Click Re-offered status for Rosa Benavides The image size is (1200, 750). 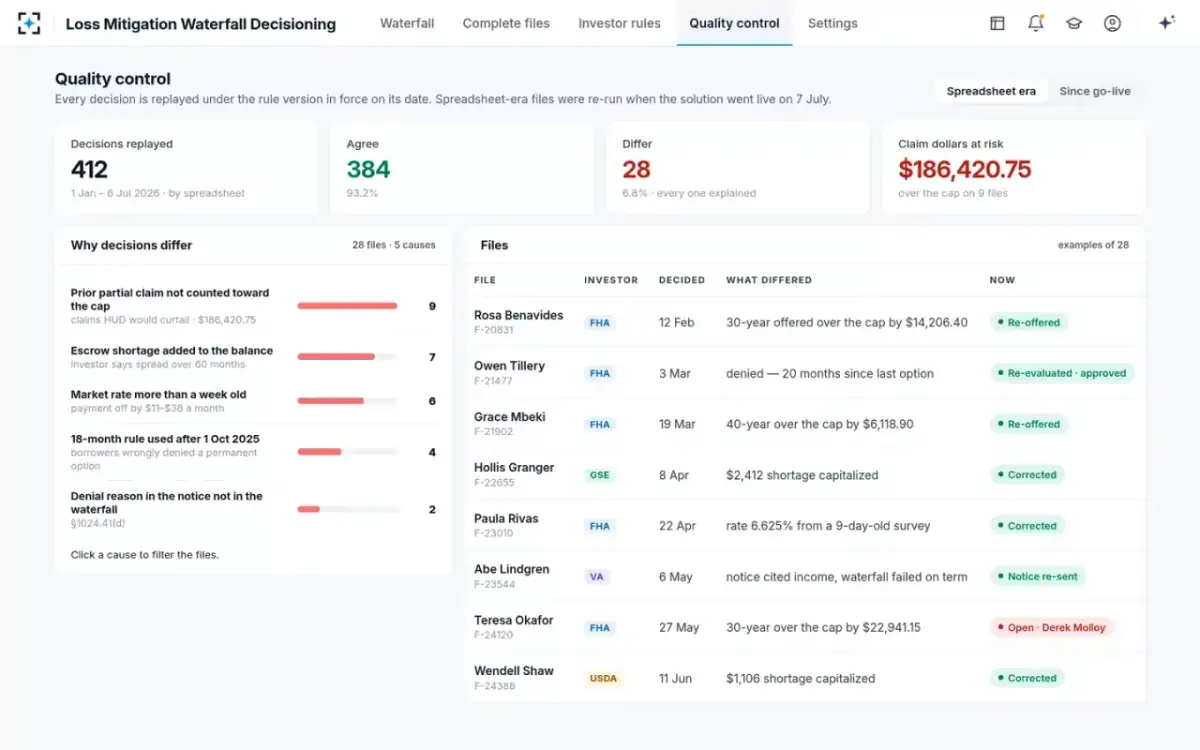coord(1029,323)
